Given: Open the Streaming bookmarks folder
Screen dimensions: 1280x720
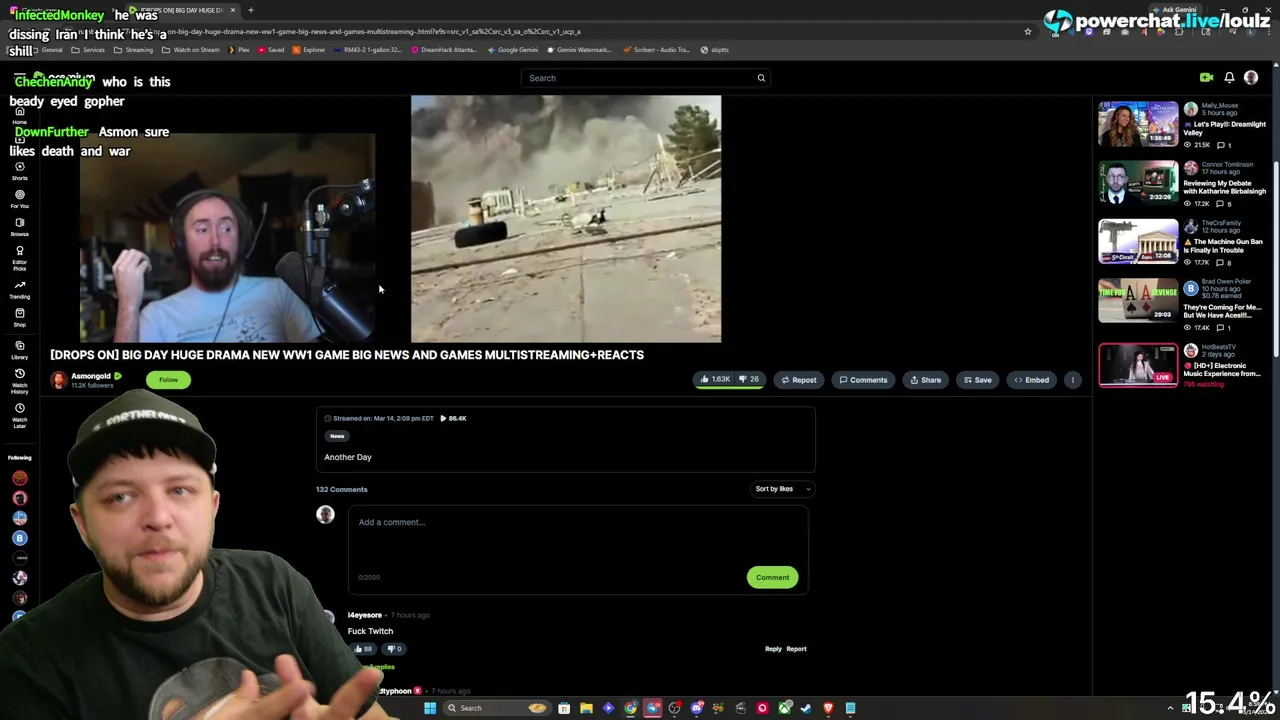Looking at the screenshot, I should (134, 50).
